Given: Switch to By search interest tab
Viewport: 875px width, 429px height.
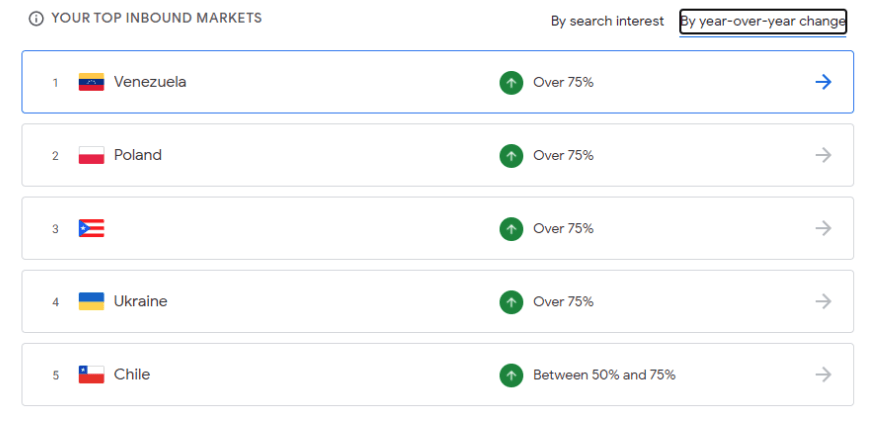Looking at the screenshot, I should tap(608, 21).
